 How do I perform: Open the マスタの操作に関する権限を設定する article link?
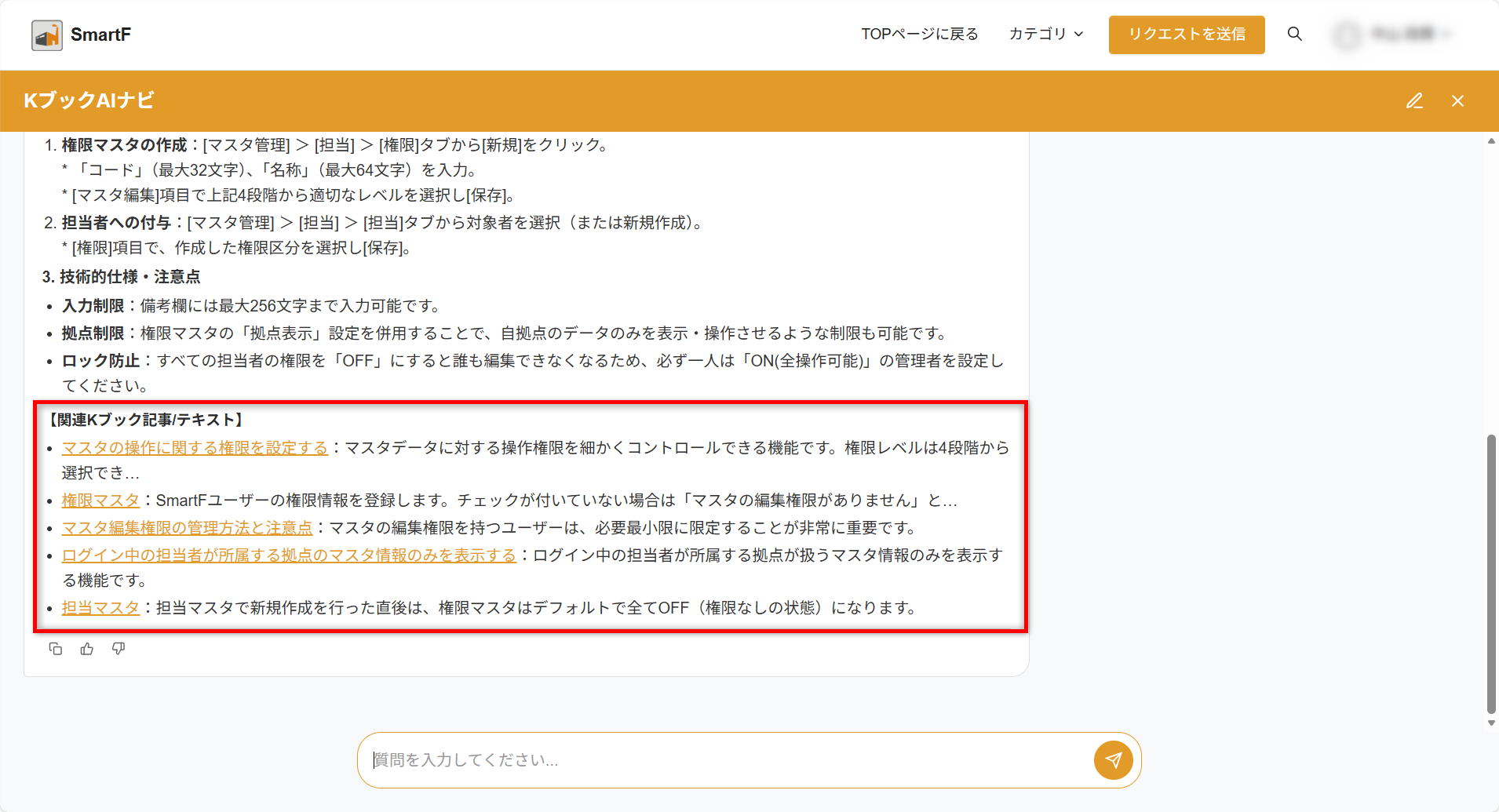(195, 448)
